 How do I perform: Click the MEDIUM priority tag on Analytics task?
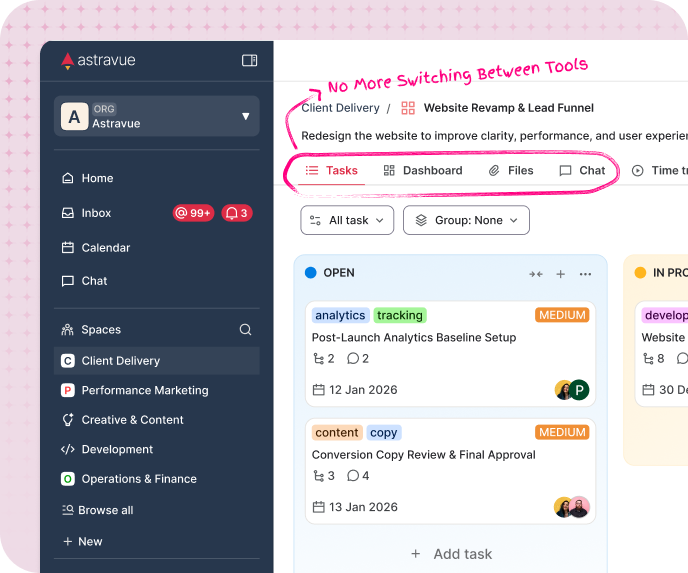click(562, 315)
